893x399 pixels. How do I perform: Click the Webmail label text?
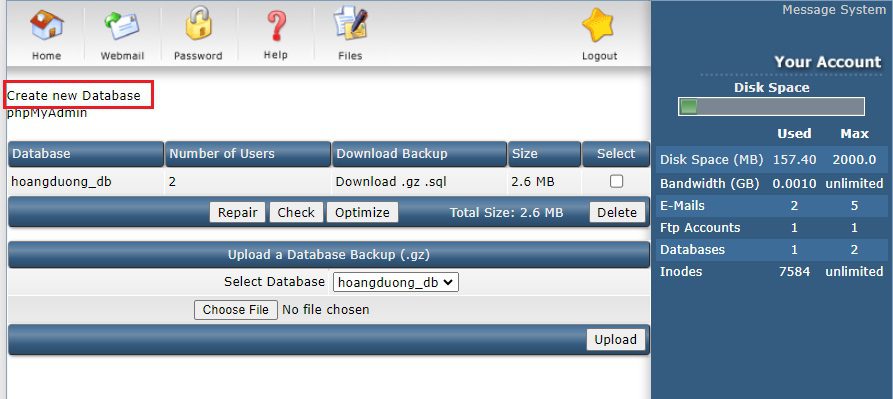(x=122, y=56)
